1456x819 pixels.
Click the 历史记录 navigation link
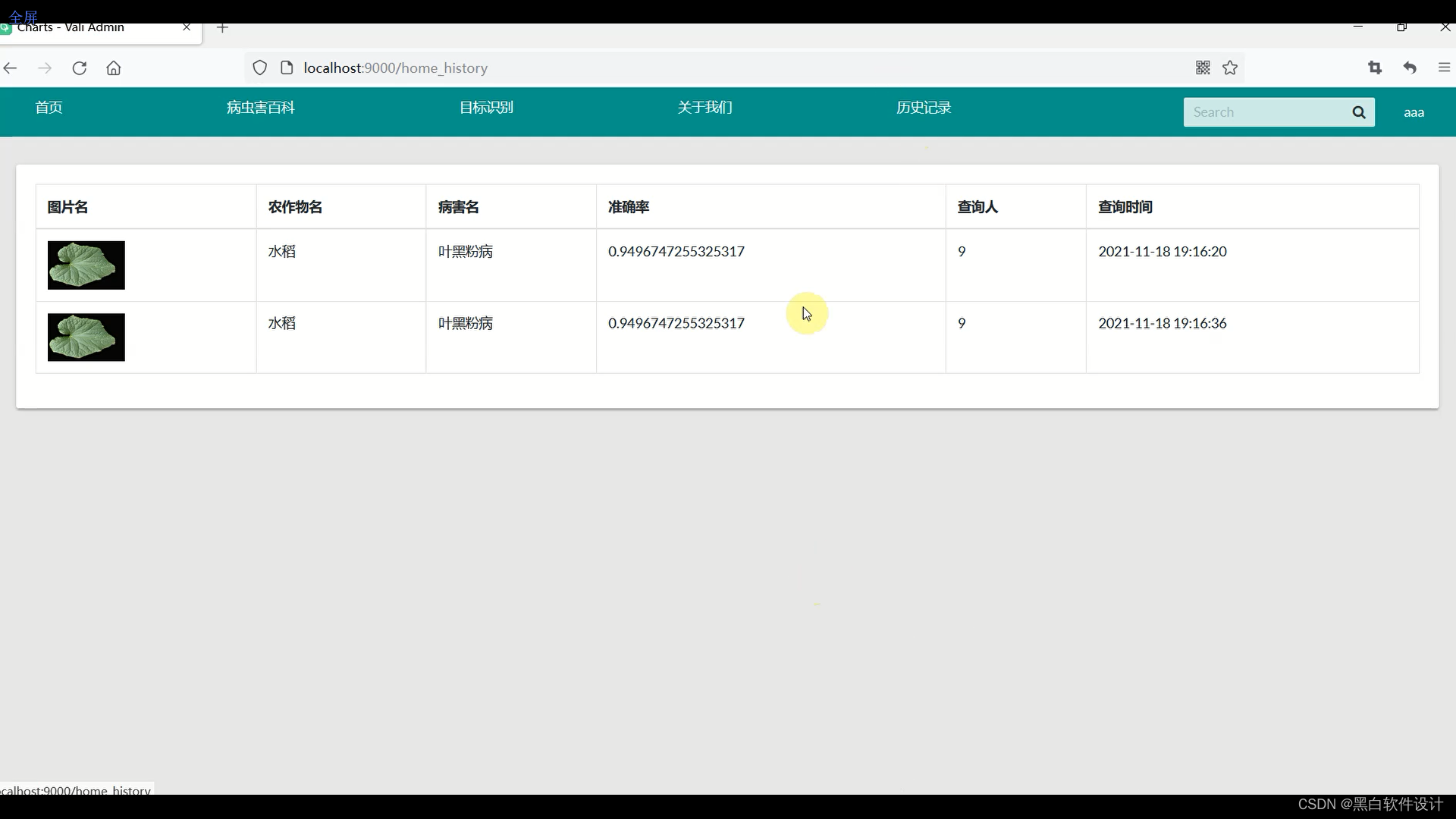click(924, 108)
